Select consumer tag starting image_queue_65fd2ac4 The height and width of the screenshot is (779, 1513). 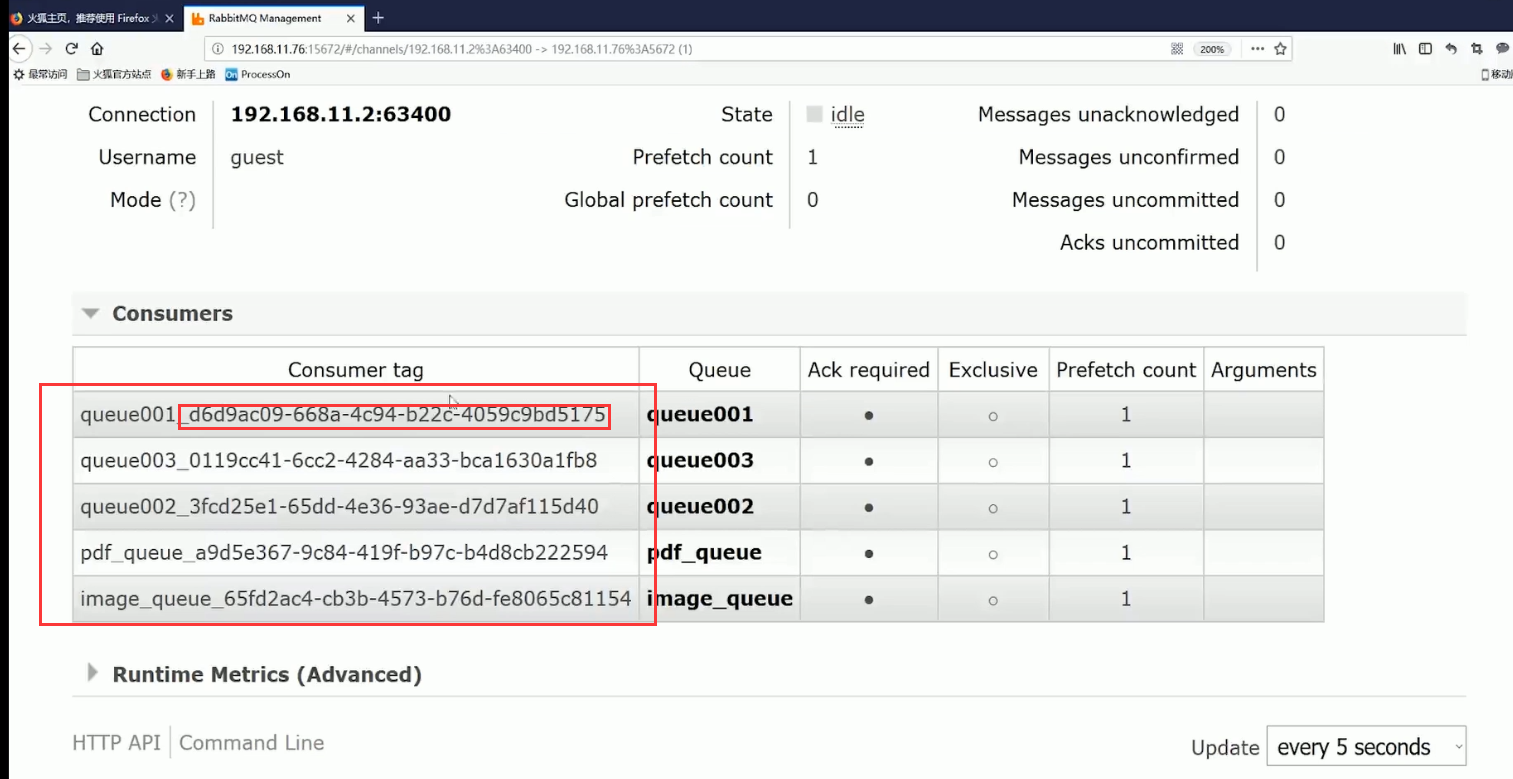[356, 599]
